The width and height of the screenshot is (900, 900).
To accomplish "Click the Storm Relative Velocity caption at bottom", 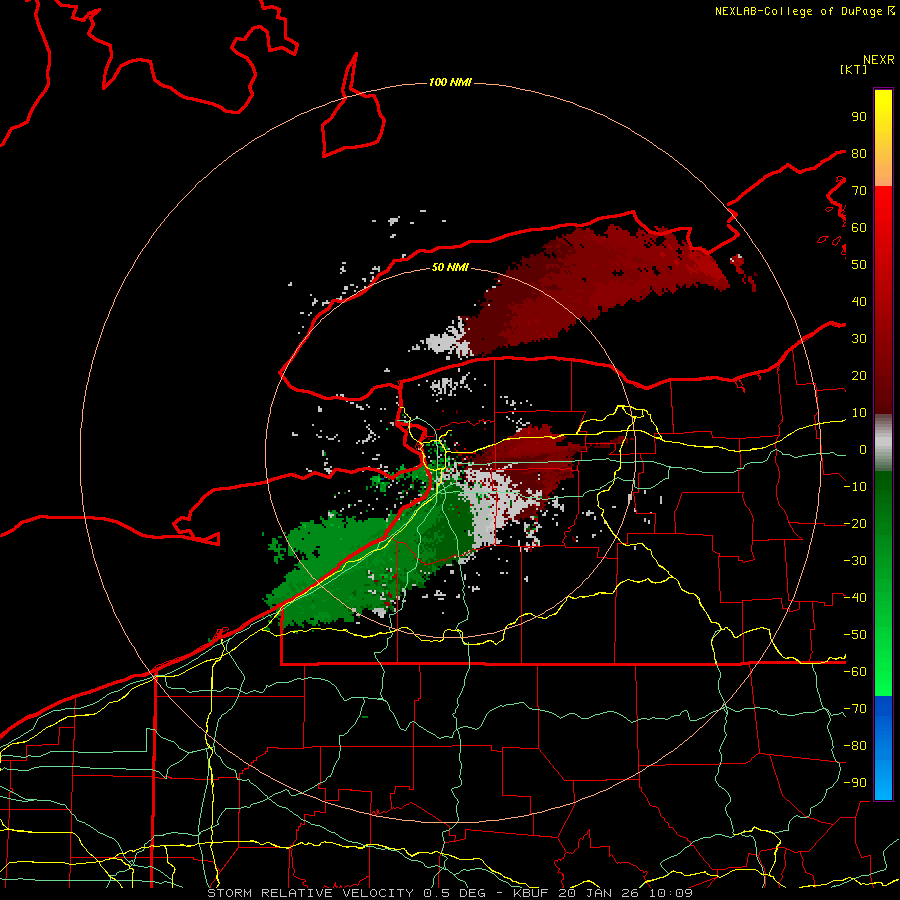I will [x=450, y=893].
